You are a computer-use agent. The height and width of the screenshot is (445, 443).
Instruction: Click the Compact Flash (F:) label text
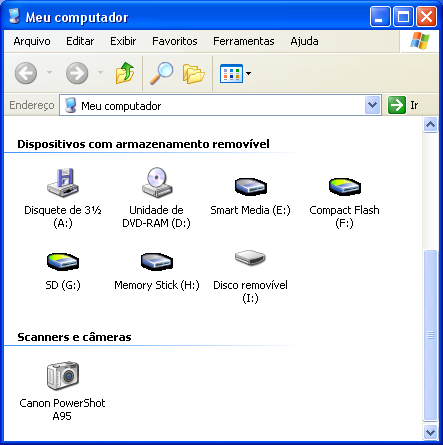[344, 216]
